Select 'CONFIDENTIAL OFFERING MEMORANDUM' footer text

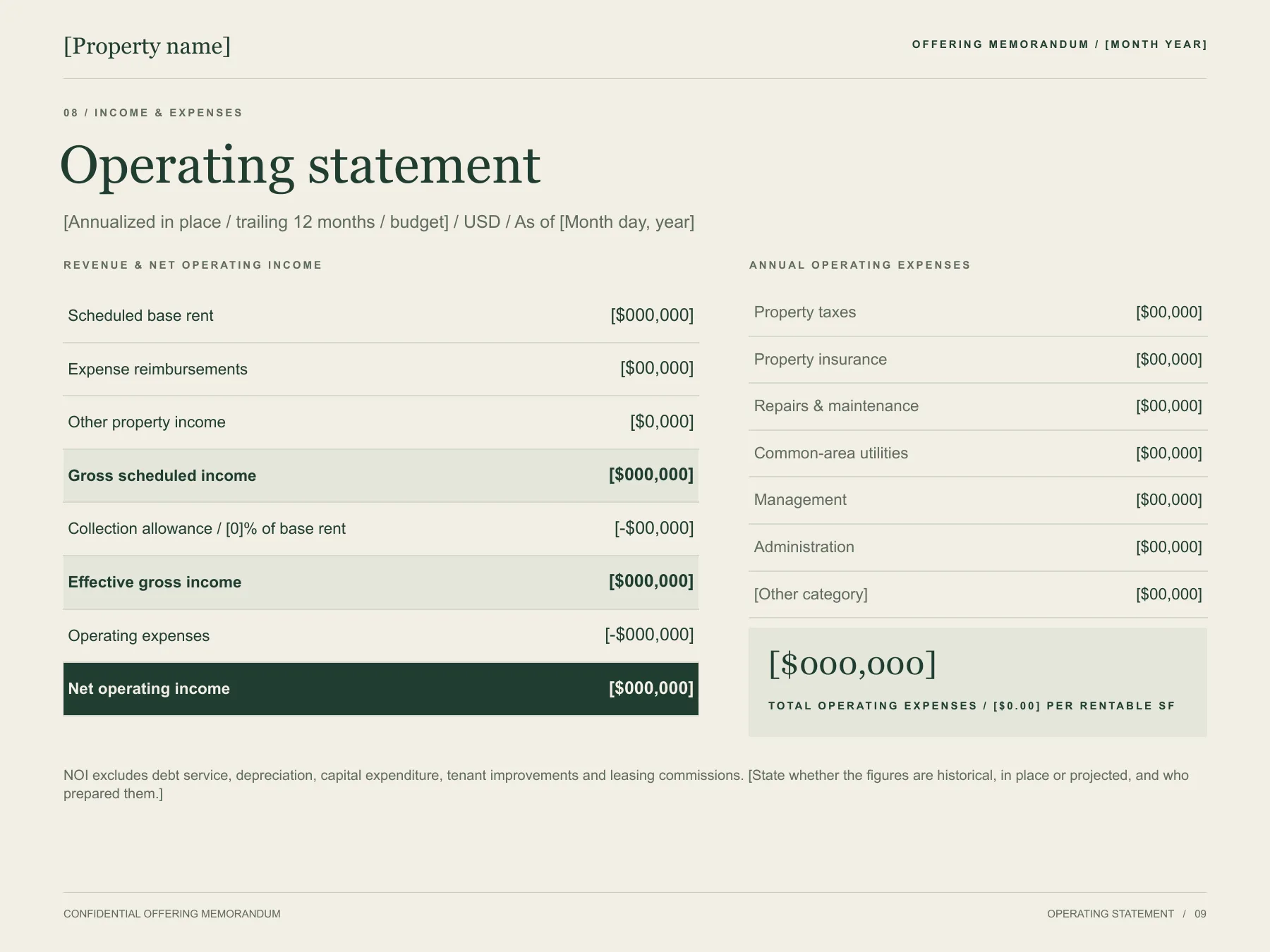pyautogui.click(x=172, y=914)
